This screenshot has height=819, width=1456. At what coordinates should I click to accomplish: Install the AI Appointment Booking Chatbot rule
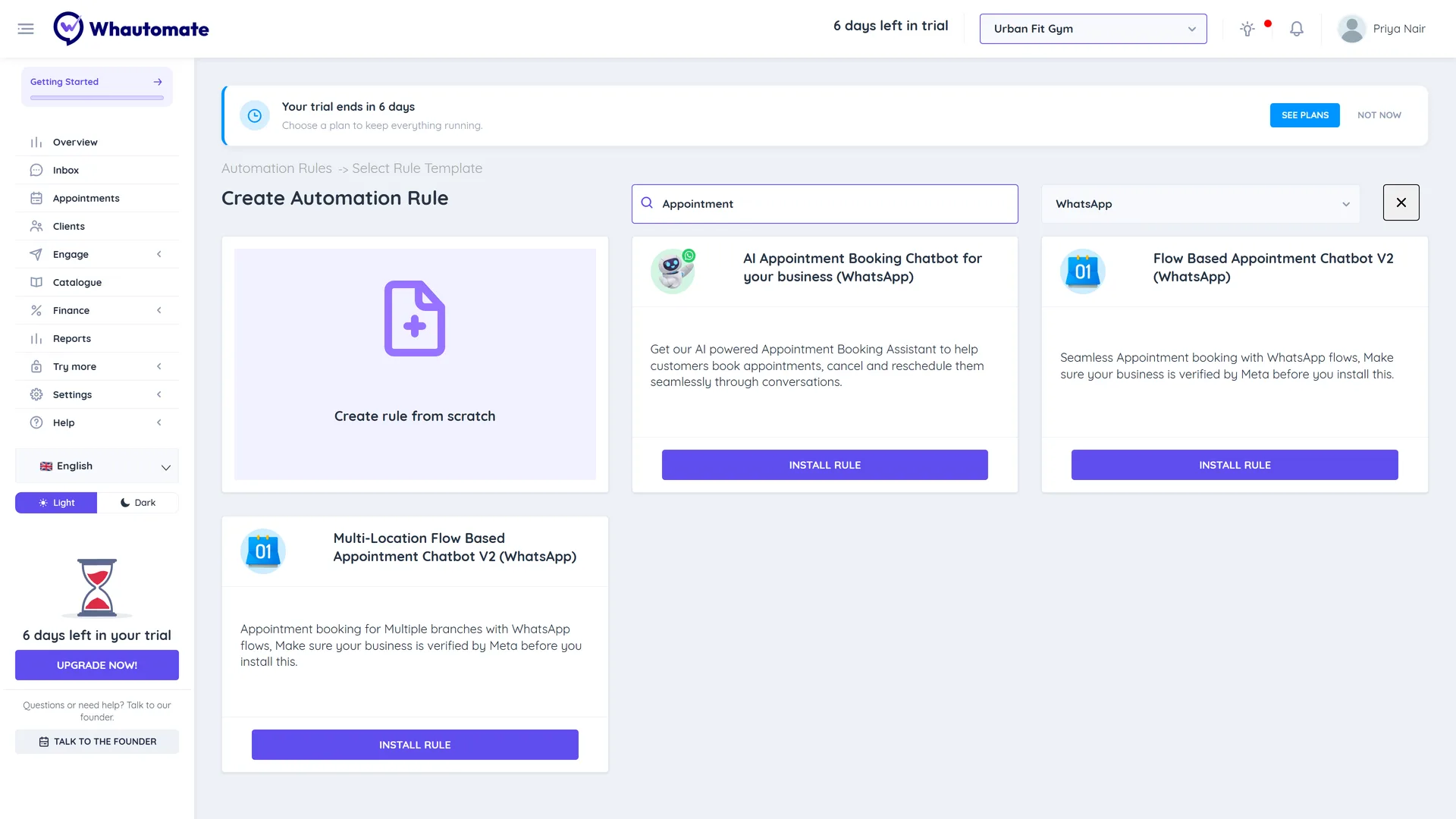click(824, 465)
